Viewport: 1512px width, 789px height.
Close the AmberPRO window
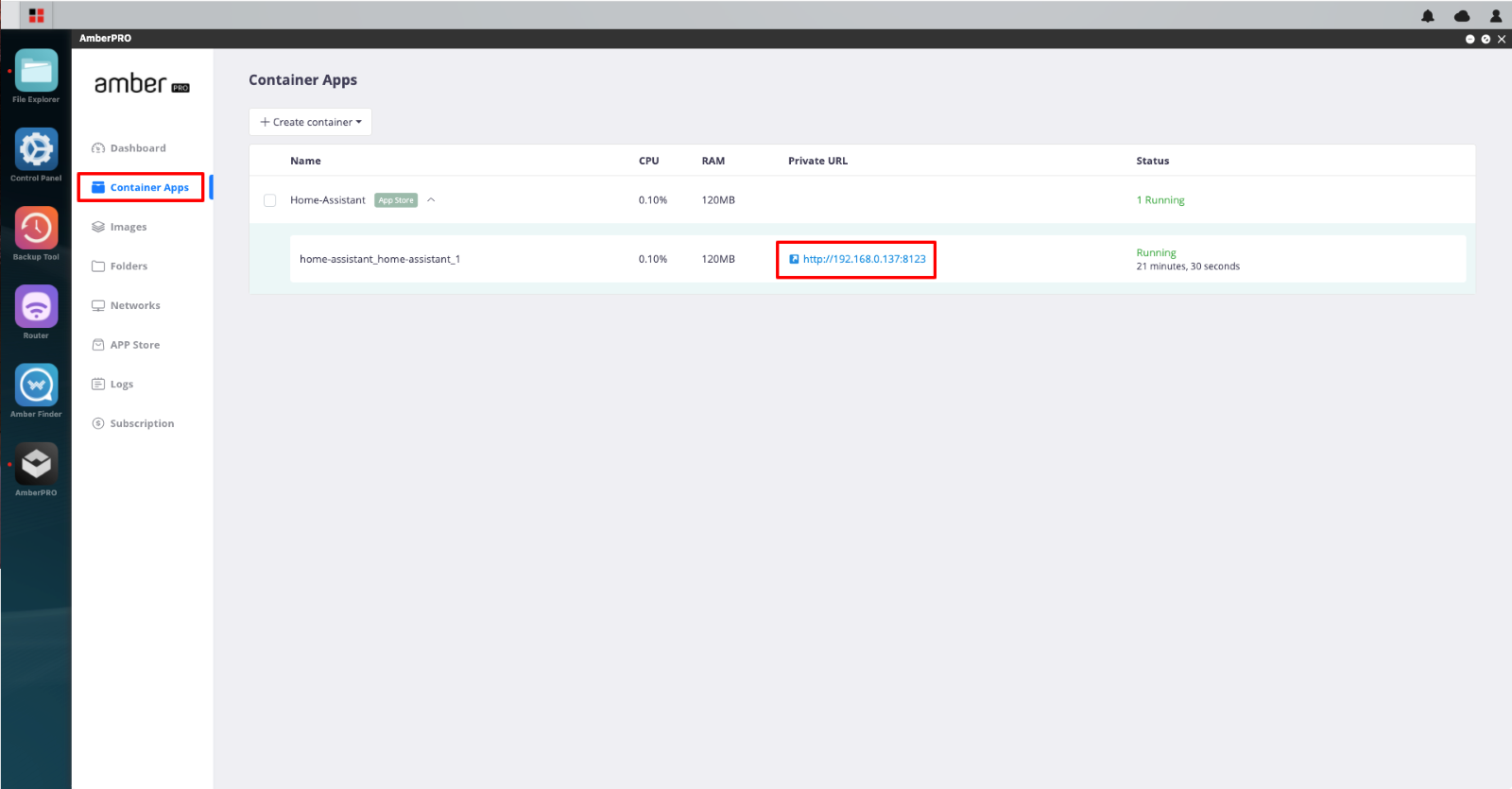point(1502,39)
